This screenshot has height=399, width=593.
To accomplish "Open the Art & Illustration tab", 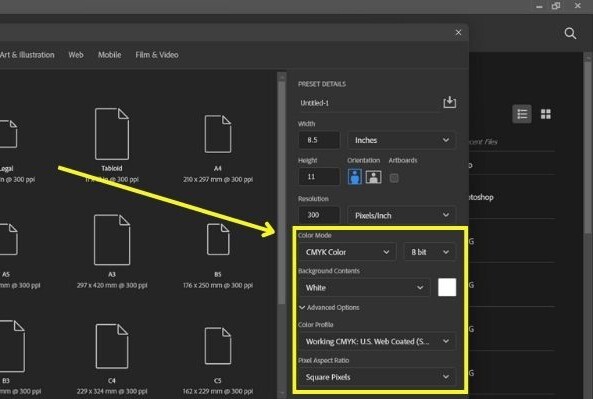I will click(x=27, y=55).
